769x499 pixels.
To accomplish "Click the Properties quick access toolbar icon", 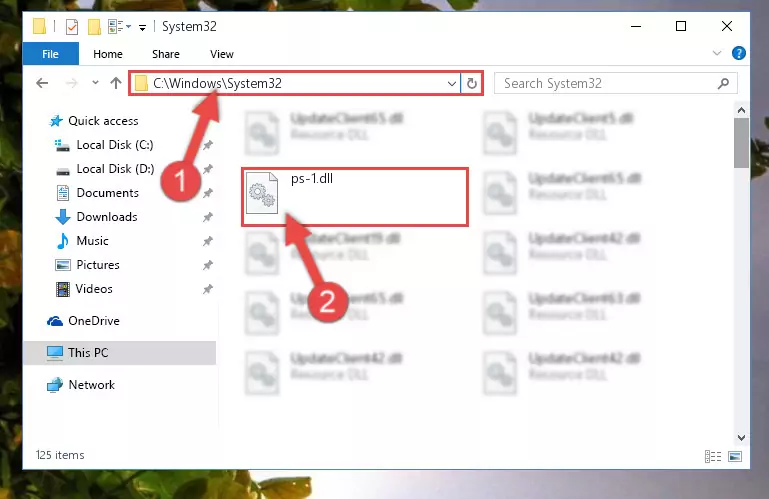I will point(72,26).
